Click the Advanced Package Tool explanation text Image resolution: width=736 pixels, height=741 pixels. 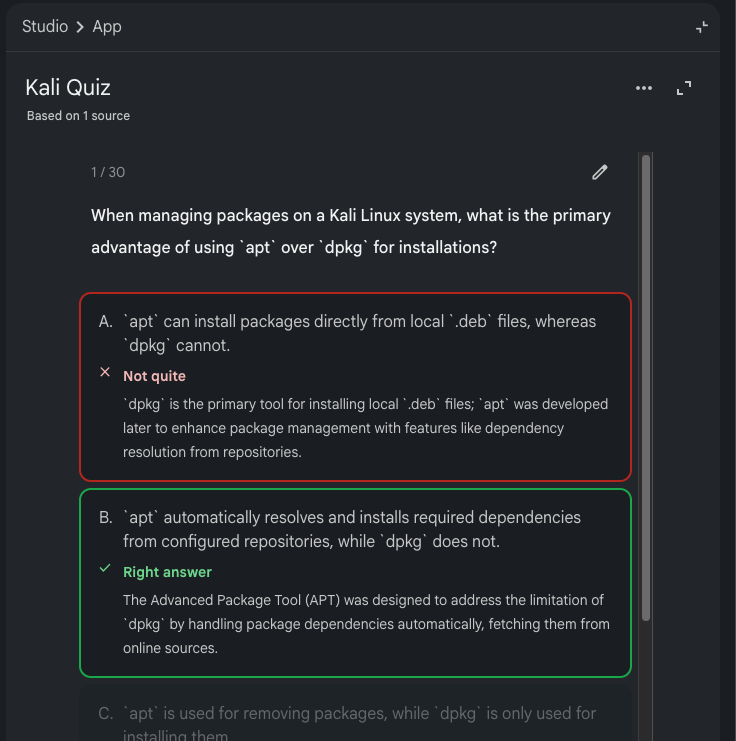pyautogui.click(x=365, y=624)
